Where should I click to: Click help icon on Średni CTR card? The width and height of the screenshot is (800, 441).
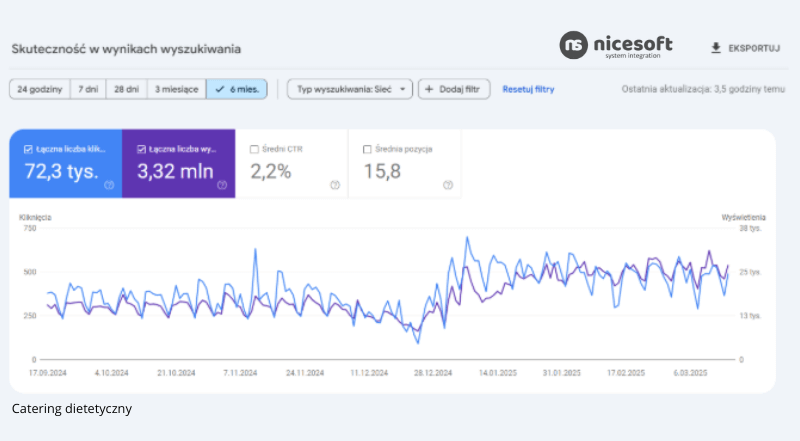(334, 184)
